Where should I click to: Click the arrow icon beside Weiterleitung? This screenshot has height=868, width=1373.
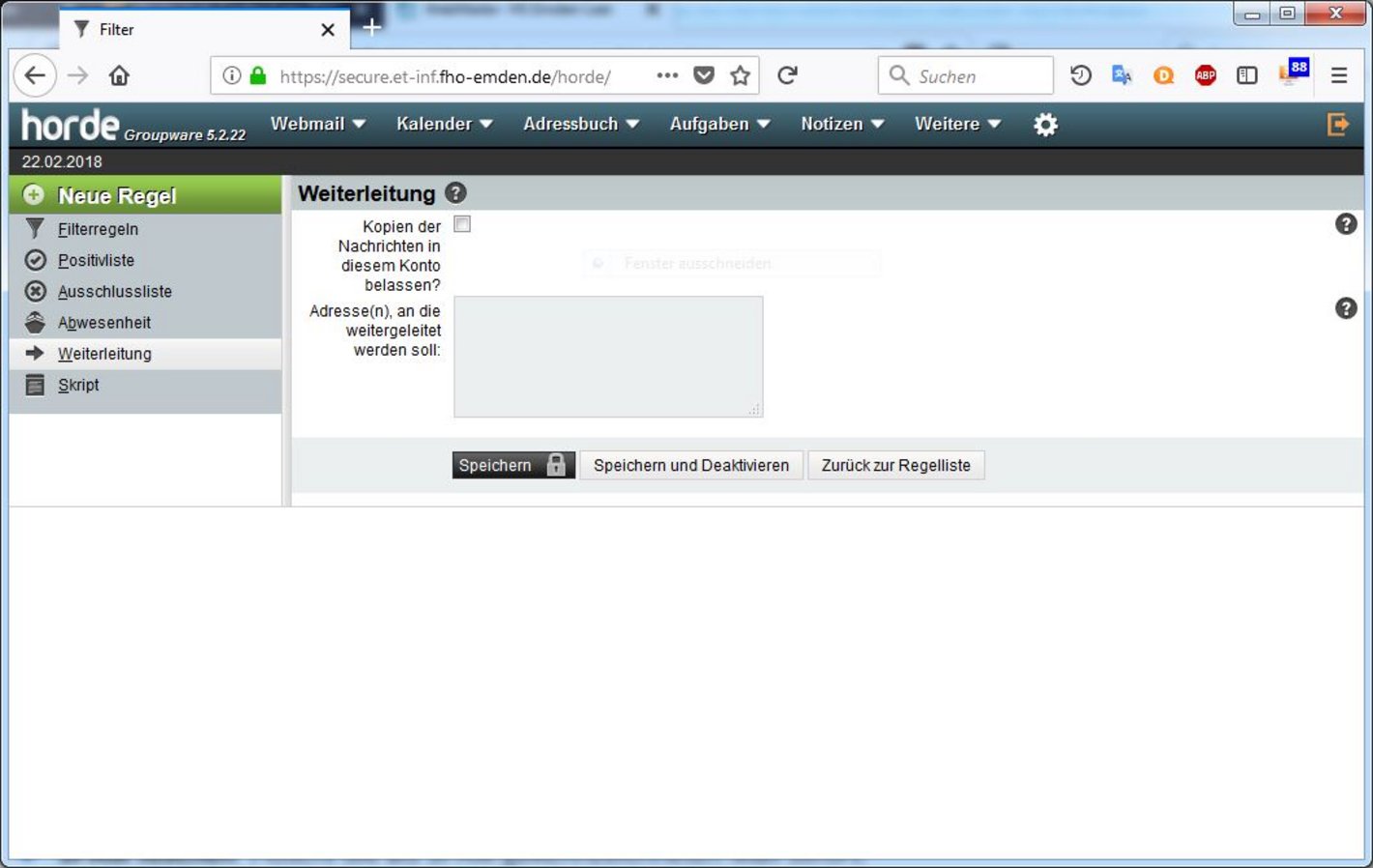35,354
